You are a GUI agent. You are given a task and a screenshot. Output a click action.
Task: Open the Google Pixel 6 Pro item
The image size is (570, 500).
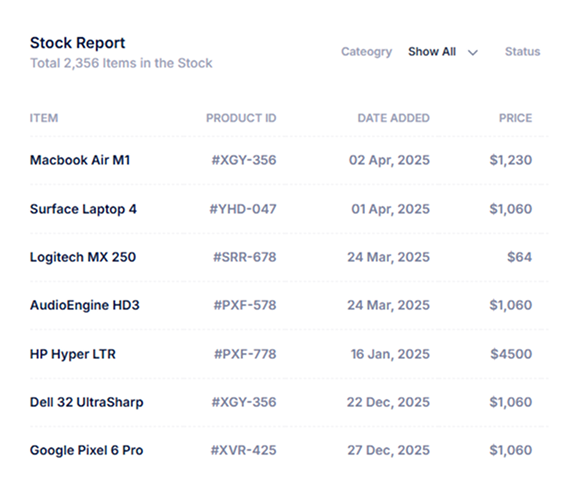tap(87, 450)
